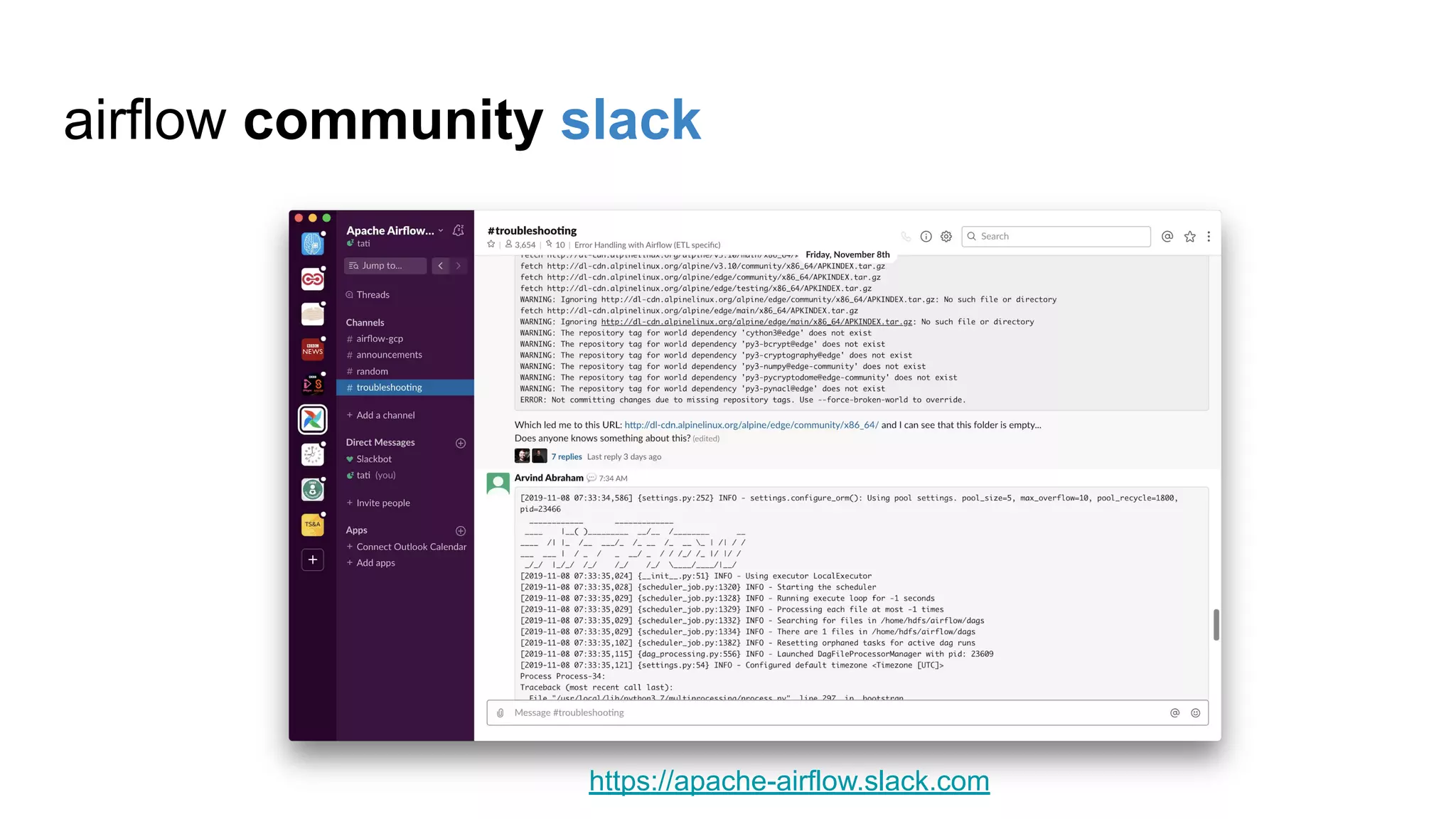Switch to the red infinity-logo workspace
This screenshot has width=1456, height=819.
(313, 279)
